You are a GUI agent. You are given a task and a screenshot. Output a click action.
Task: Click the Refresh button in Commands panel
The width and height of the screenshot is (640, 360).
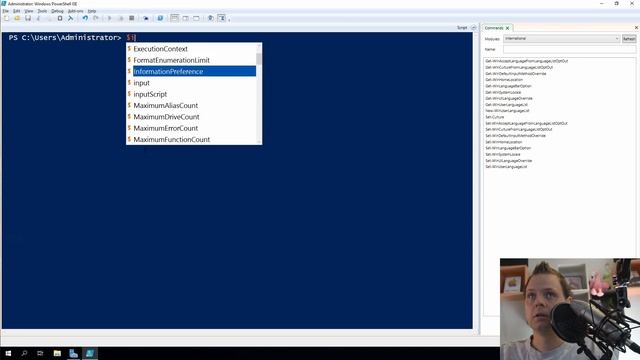pos(629,39)
